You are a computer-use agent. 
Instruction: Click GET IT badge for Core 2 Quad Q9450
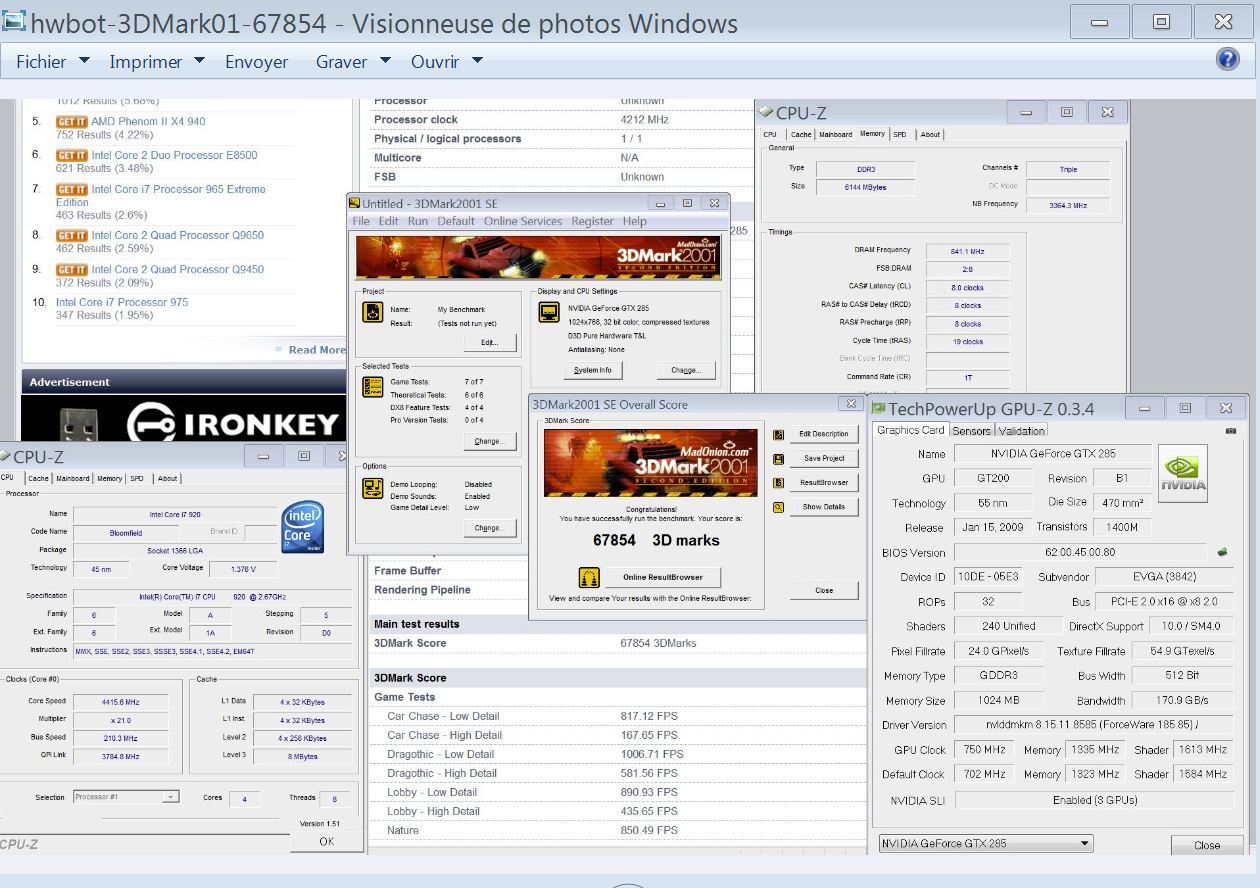[72, 269]
